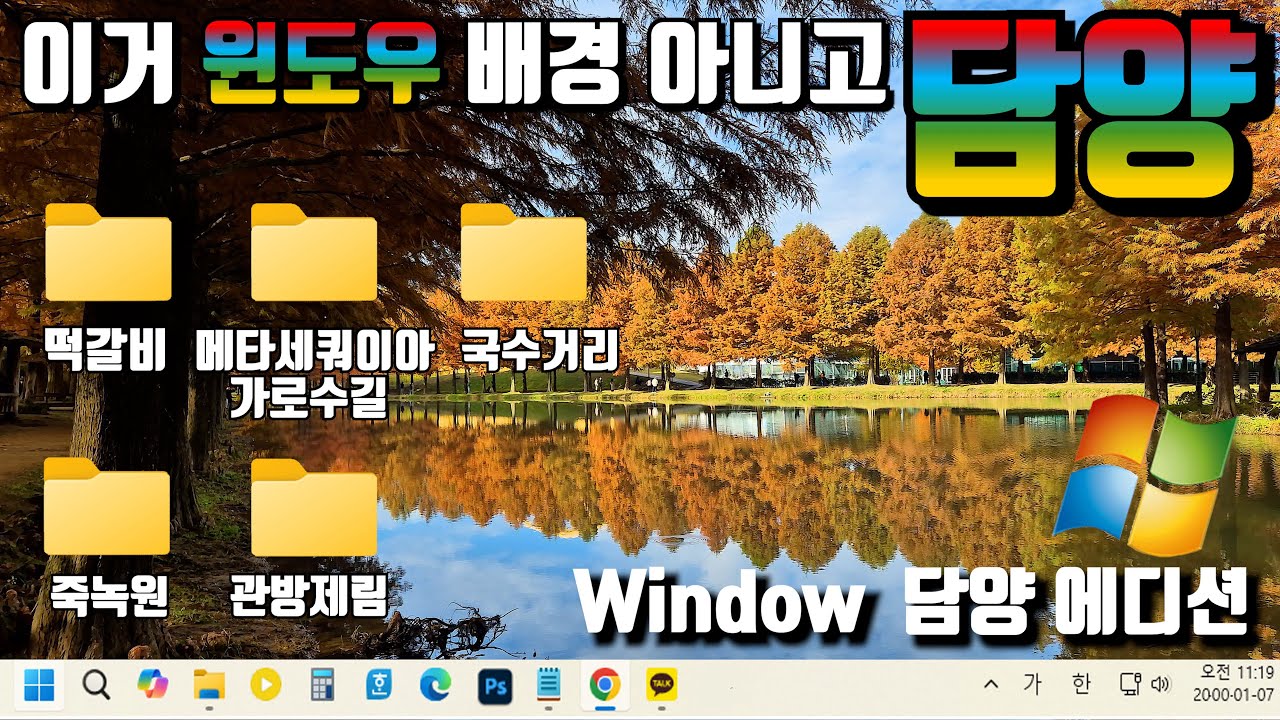Launch Microsoft Edge from the taskbar
The height and width of the screenshot is (720, 1280).
[x=435, y=685]
